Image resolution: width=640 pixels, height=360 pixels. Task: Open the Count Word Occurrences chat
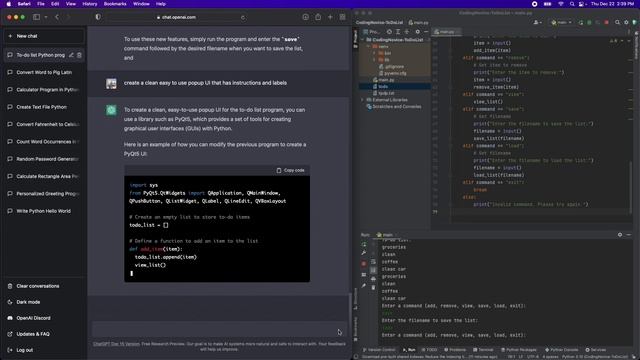coord(44,142)
